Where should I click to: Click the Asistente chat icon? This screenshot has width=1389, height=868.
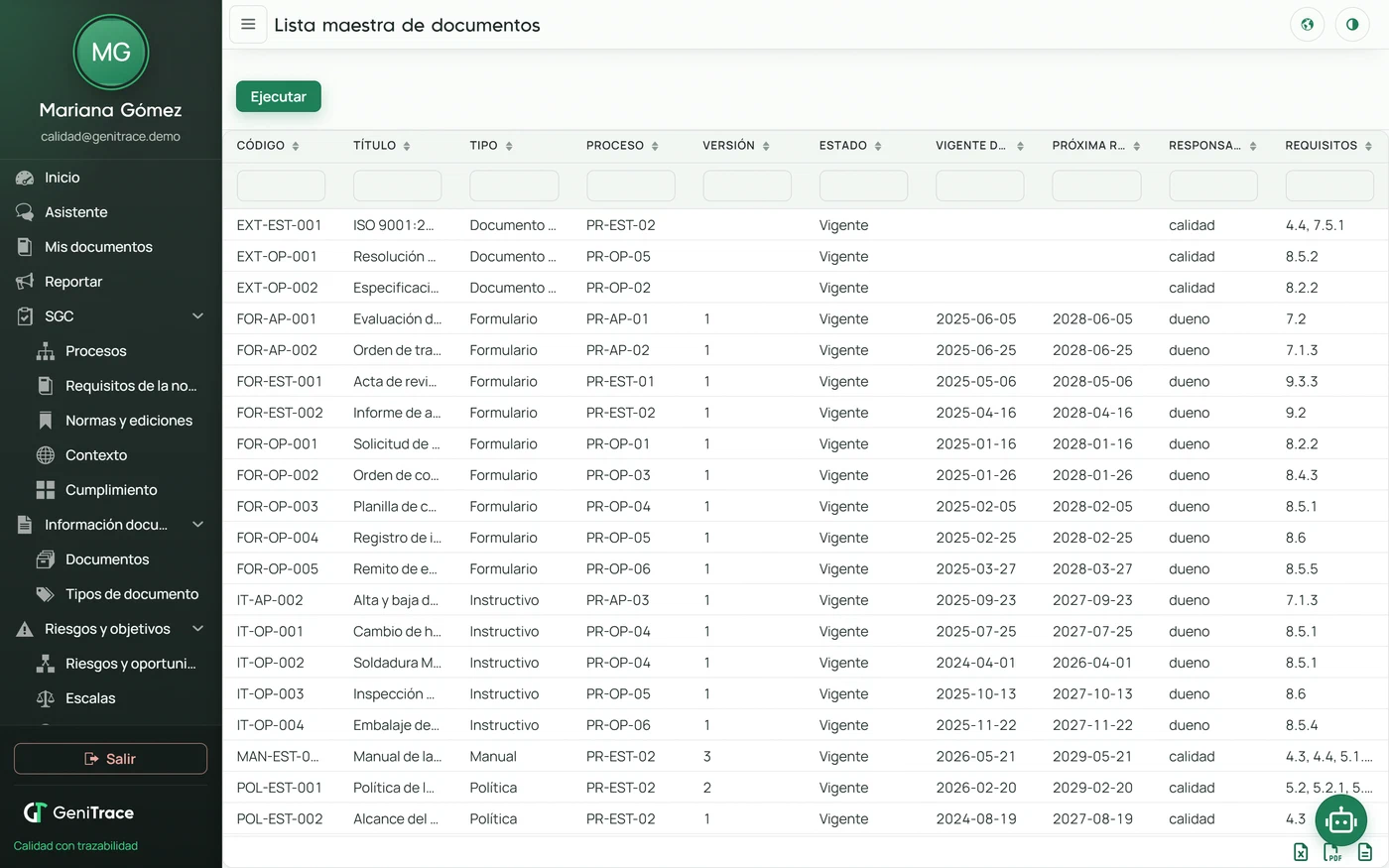(x=25, y=212)
